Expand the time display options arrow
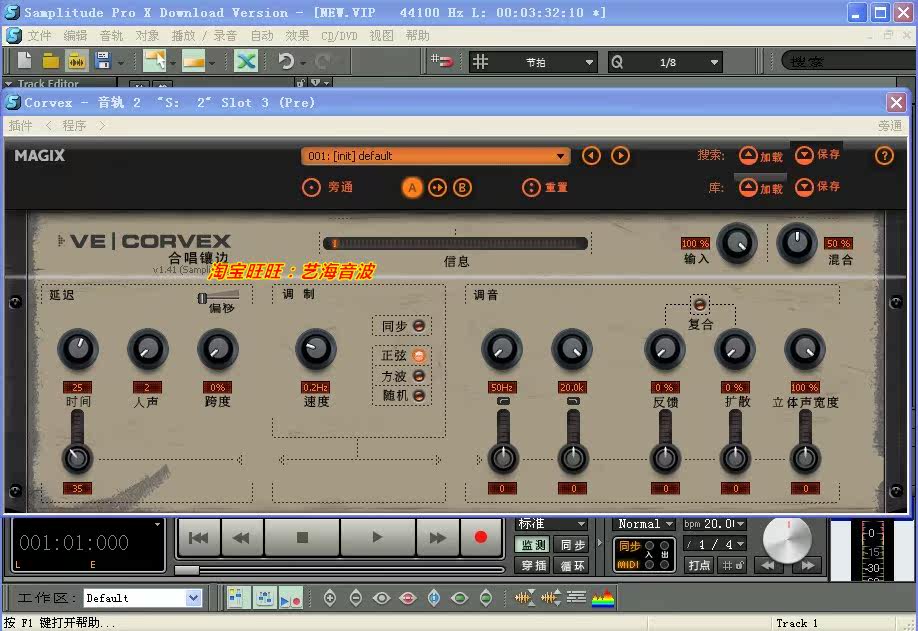This screenshot has width=918, height=631. [157, 524]
